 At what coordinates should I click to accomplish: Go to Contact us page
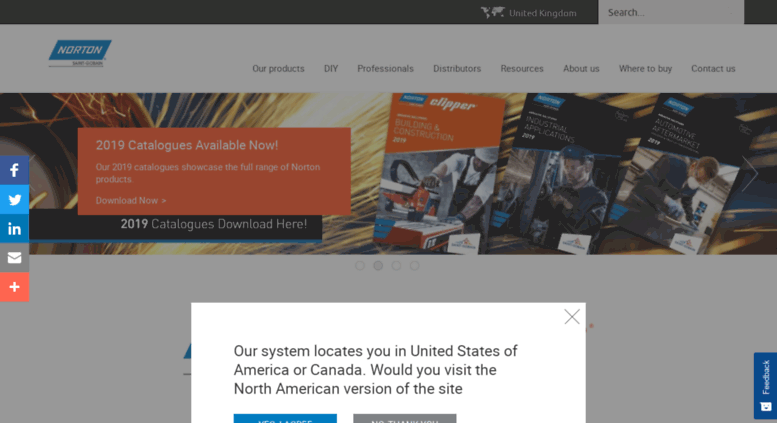[713, 69]
